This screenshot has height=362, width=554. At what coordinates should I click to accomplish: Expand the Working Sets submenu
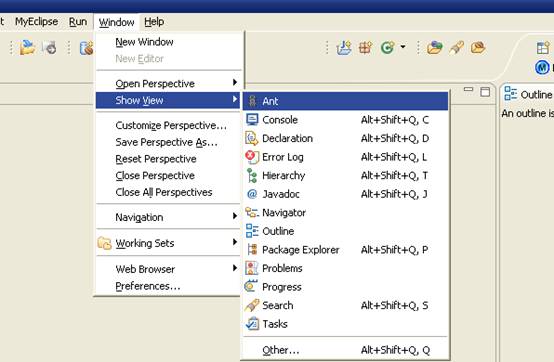168,243
